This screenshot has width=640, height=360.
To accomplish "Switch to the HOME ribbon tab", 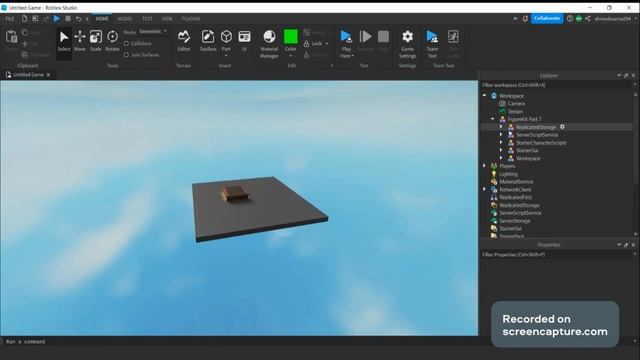I will point(102,19).
